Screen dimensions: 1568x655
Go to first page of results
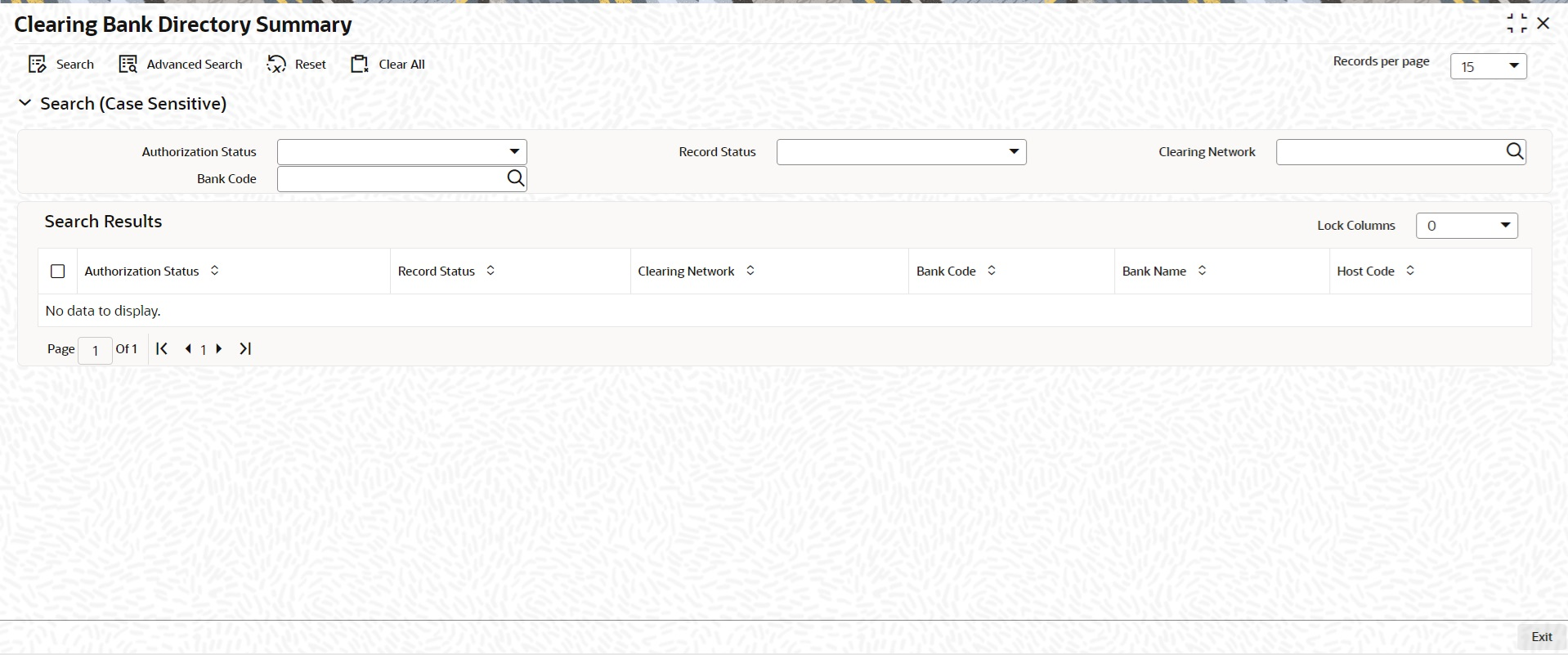[162, 349]
